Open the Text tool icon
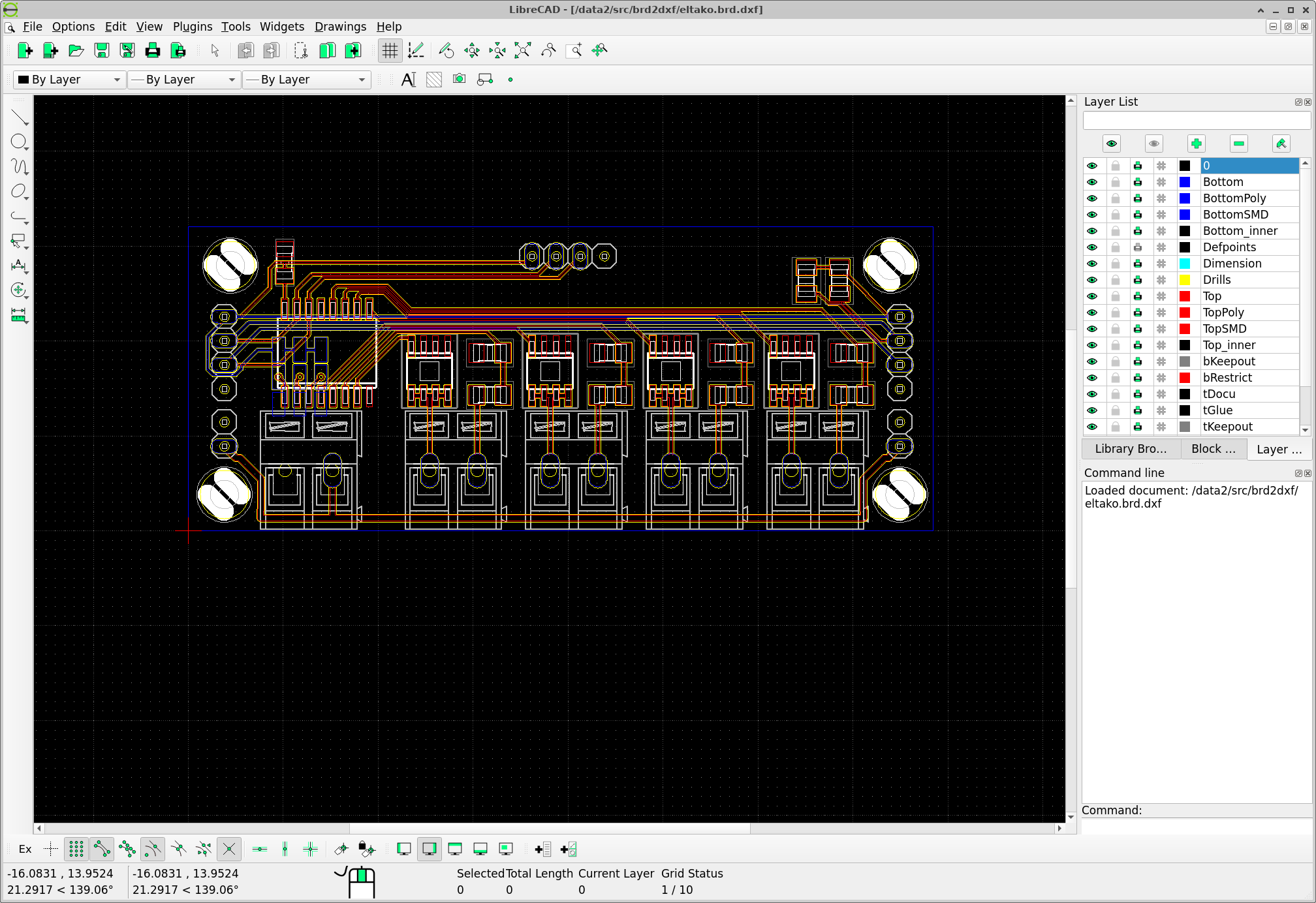1316x903 pixels. [409, 80]
